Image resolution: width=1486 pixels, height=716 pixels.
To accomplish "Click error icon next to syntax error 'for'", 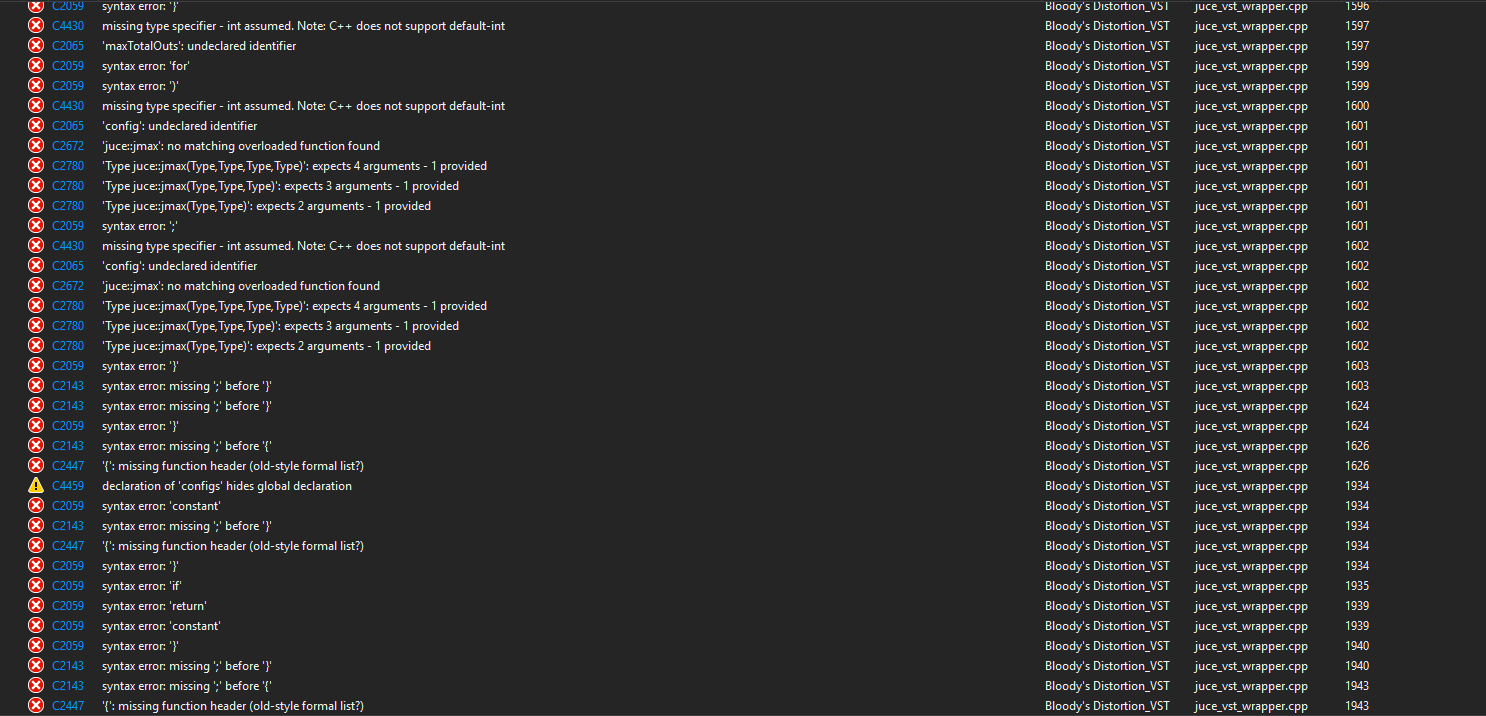I will (x=36, y=65).
